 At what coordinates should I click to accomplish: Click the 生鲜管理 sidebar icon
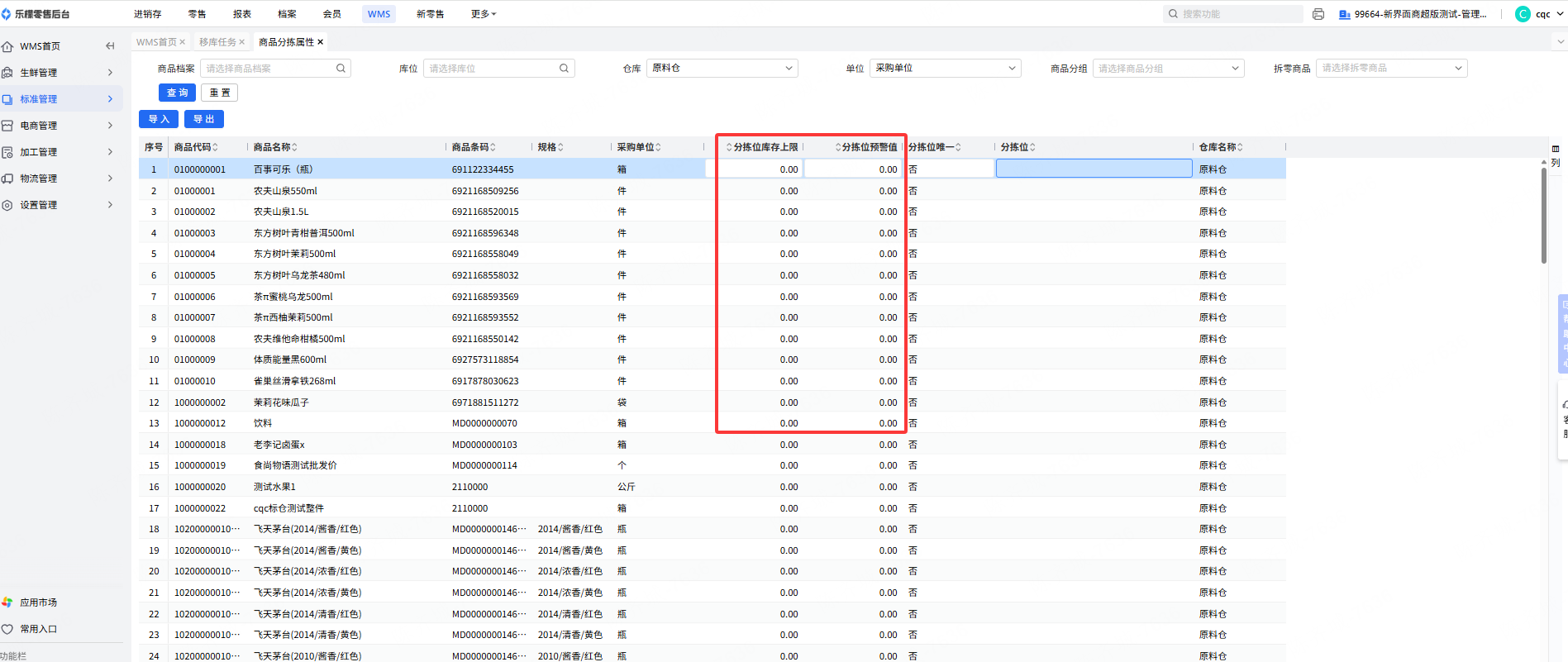point(7,73)
